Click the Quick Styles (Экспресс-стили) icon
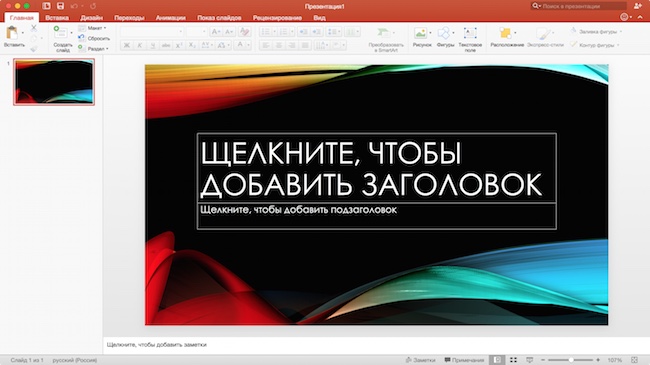 coord(543,33)
